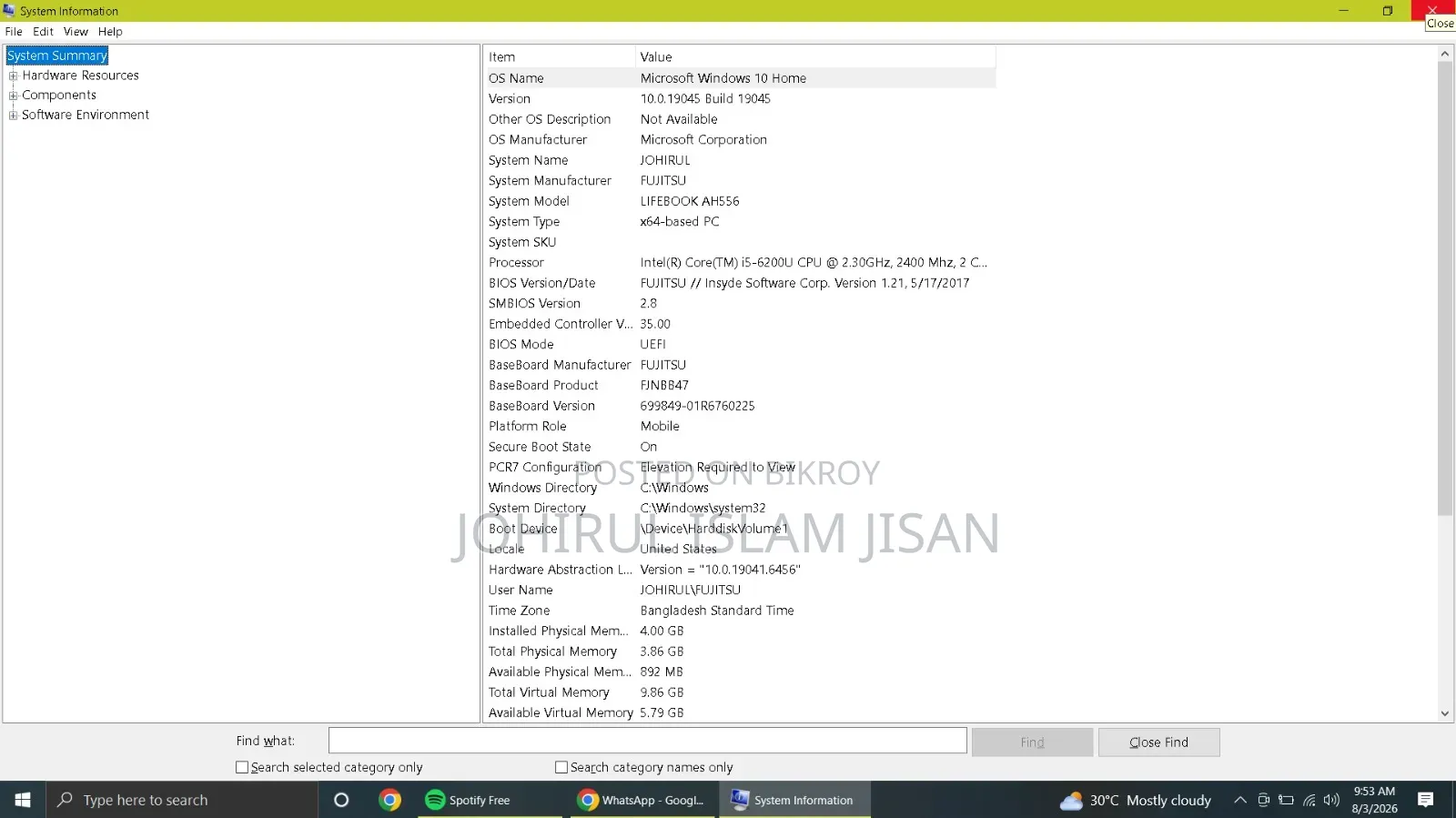Click Item column header

coord(559,56)
